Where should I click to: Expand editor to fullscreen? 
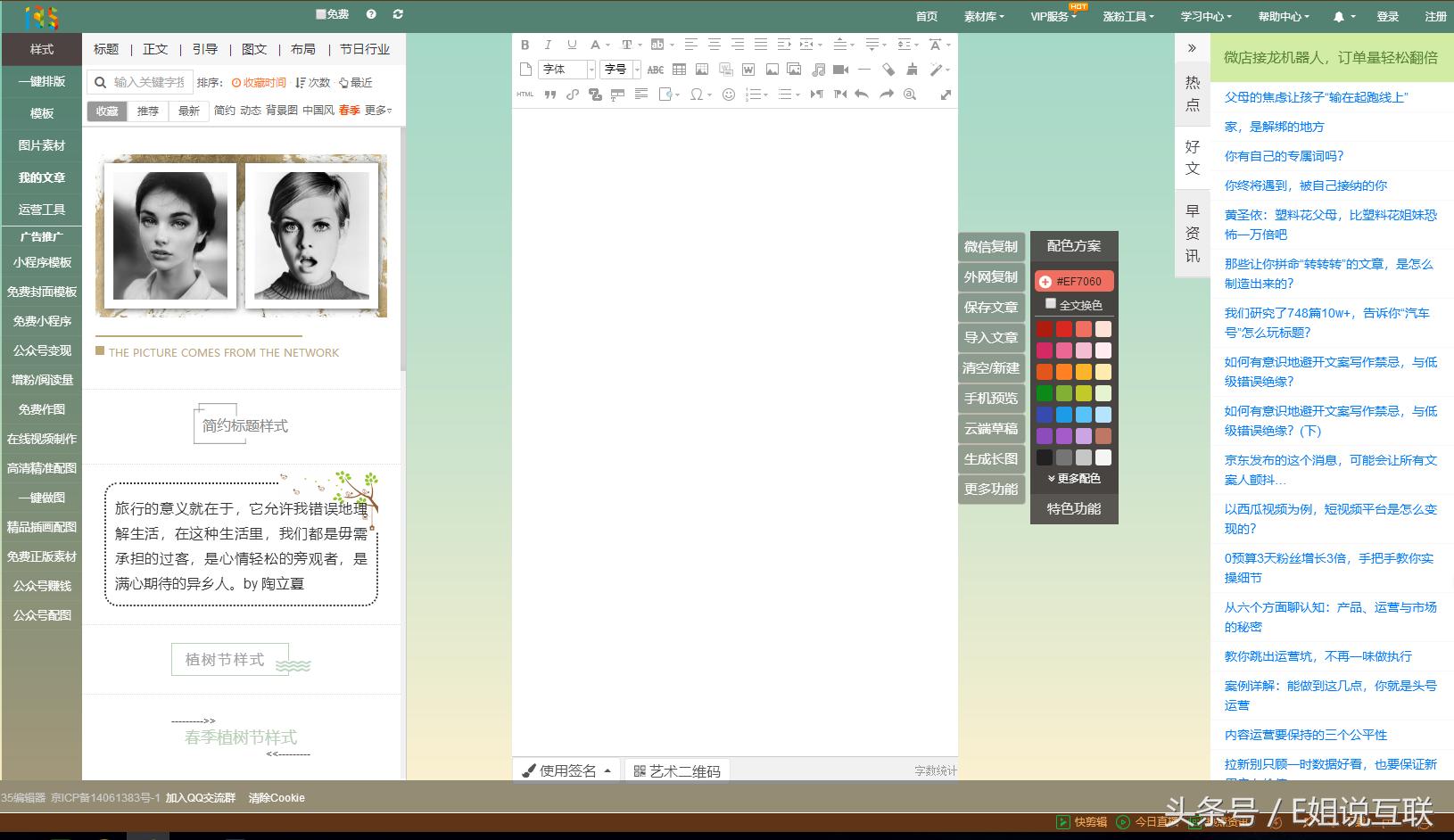coord(946,95)
